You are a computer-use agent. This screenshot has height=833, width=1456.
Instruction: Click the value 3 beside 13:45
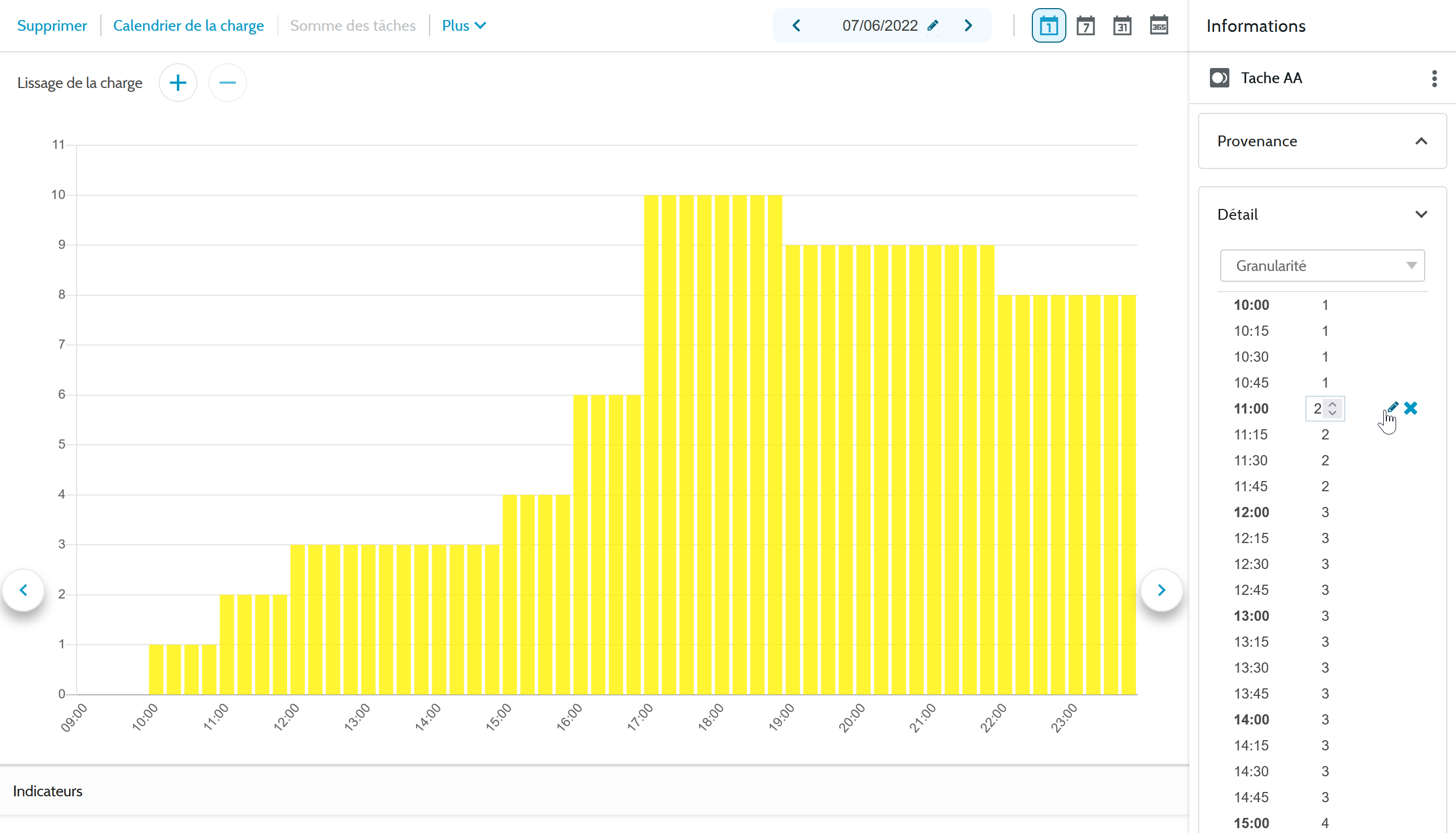point(1325,693)
